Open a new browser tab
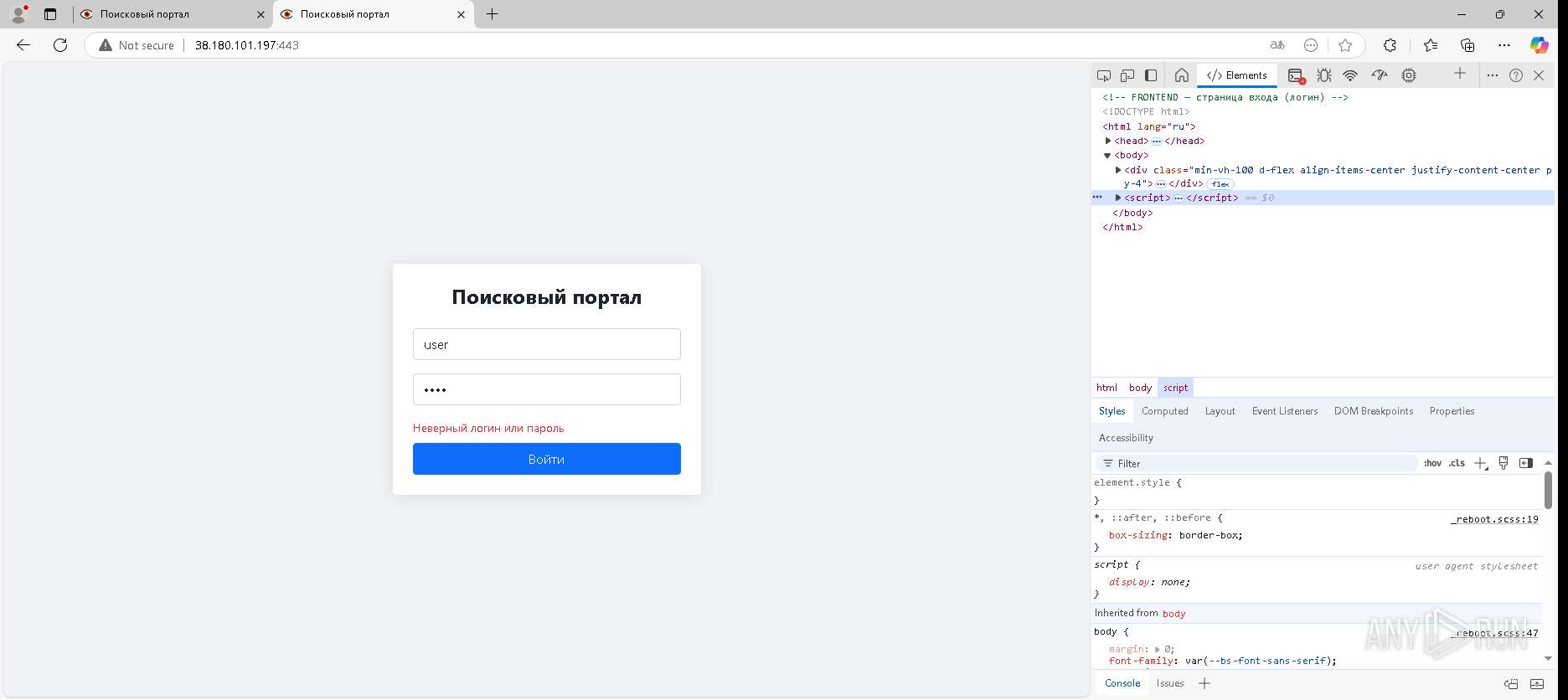Screen dimensions: 1568x700 pos(493,14)
